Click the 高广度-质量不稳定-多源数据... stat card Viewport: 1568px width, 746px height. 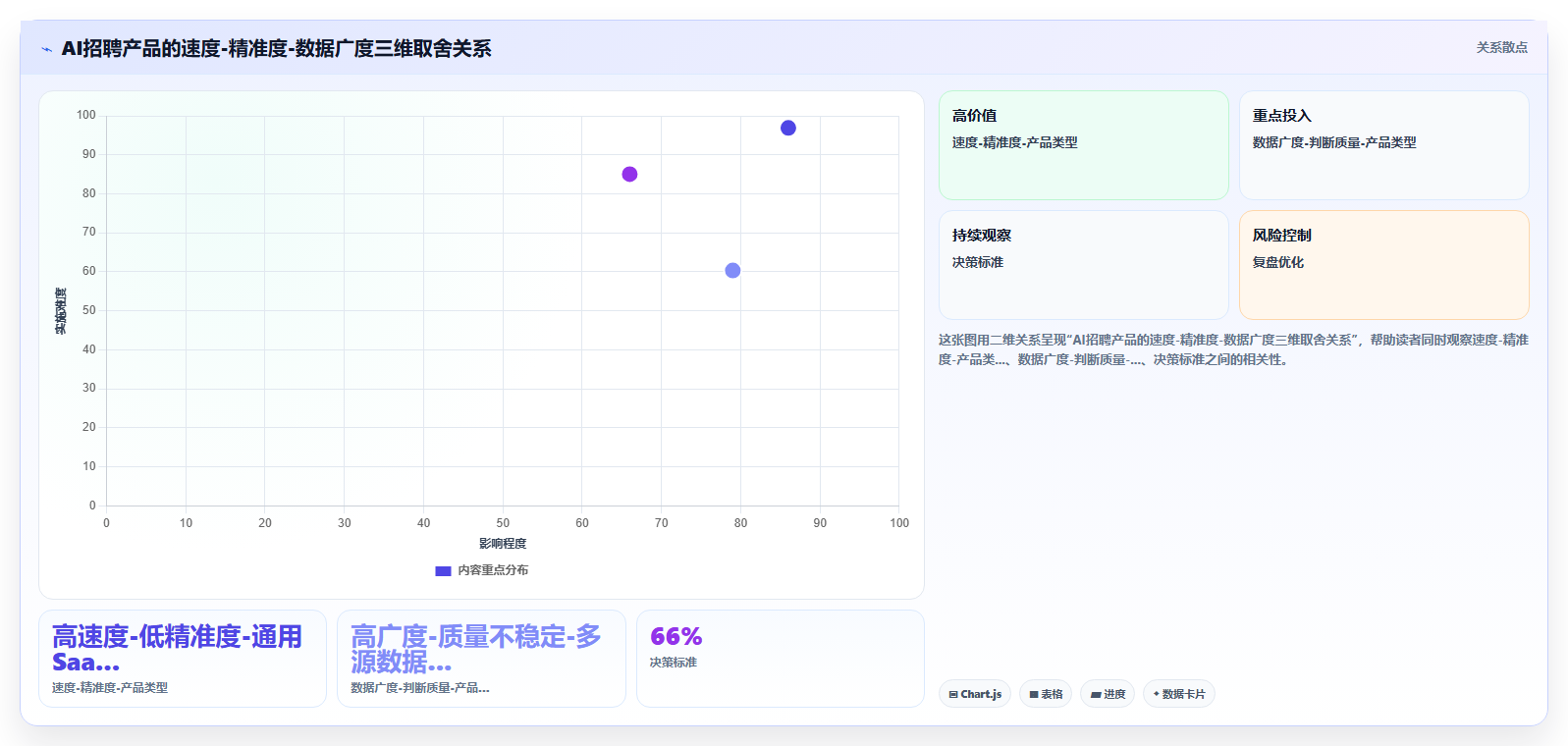pos(481,659)
